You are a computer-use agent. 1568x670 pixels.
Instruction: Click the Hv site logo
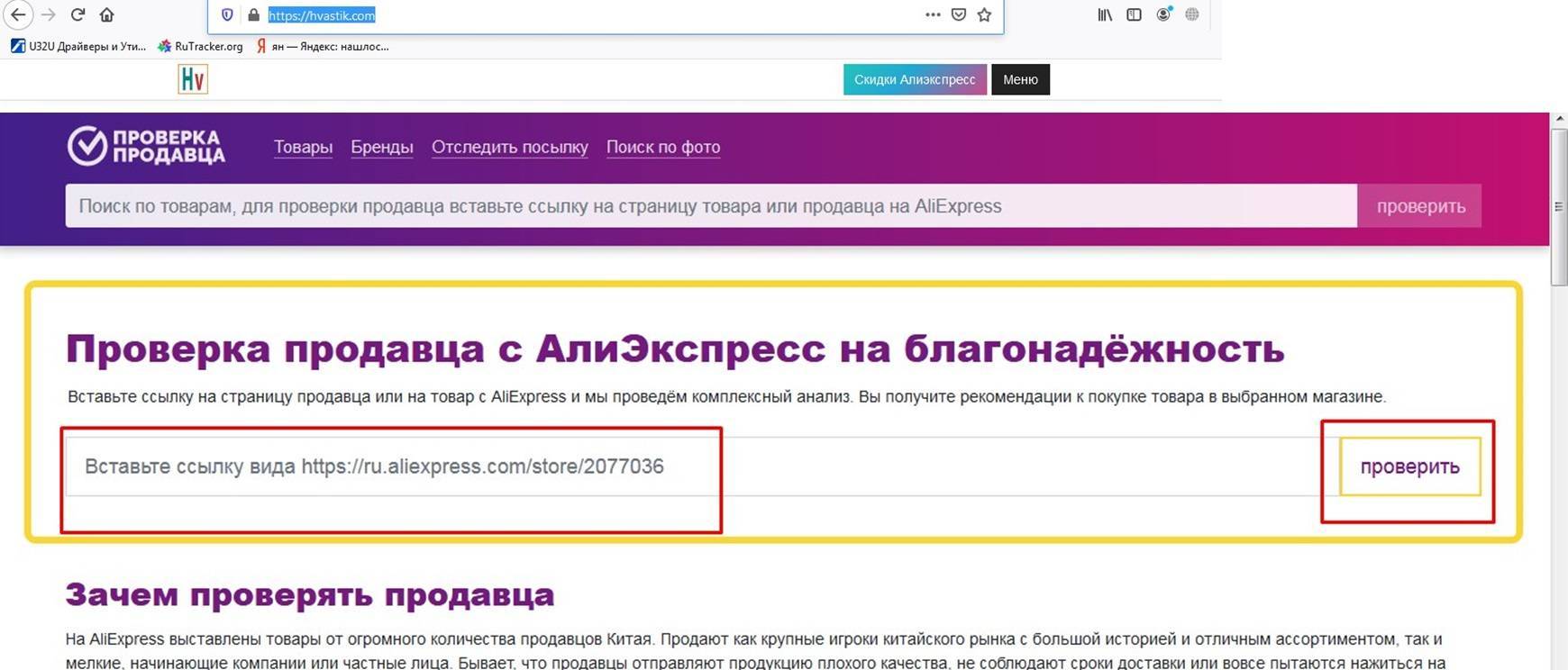[x=193, y=79]
